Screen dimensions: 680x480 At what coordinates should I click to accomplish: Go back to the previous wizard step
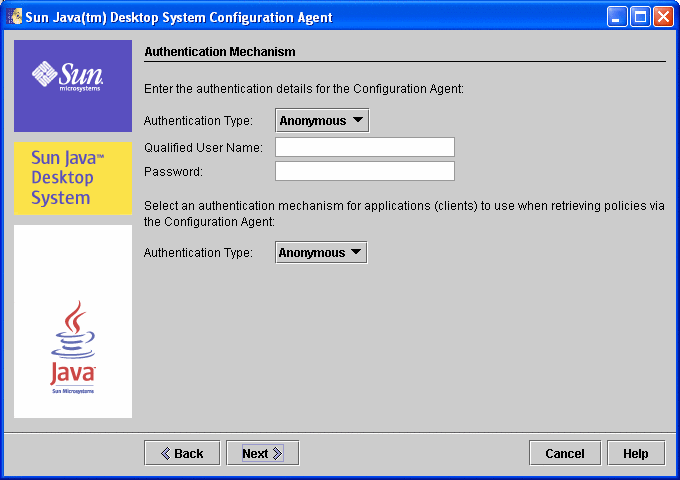tap(182, 453)
